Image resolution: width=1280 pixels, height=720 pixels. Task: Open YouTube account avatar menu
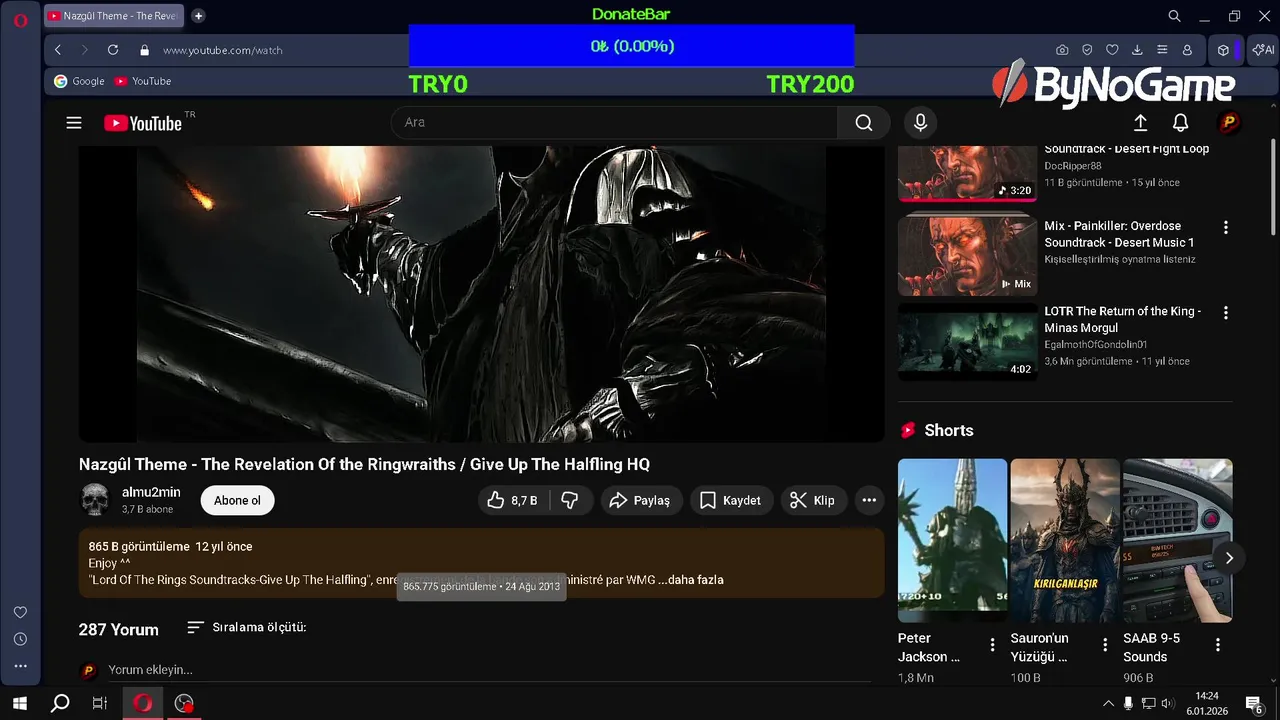[1229, 123]
